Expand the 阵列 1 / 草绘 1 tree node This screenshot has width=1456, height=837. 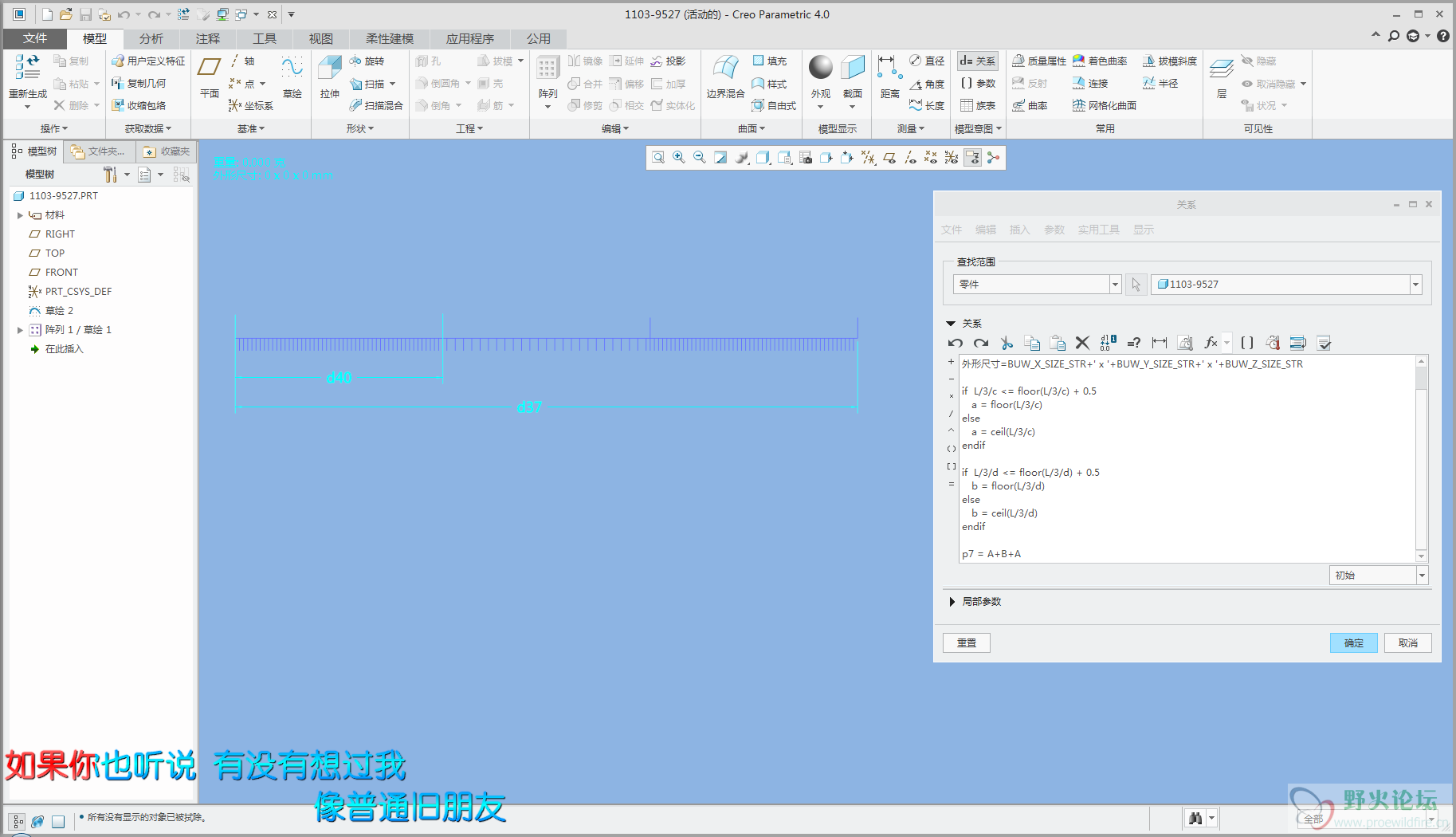pyautogui.click(x=20, y=330)
